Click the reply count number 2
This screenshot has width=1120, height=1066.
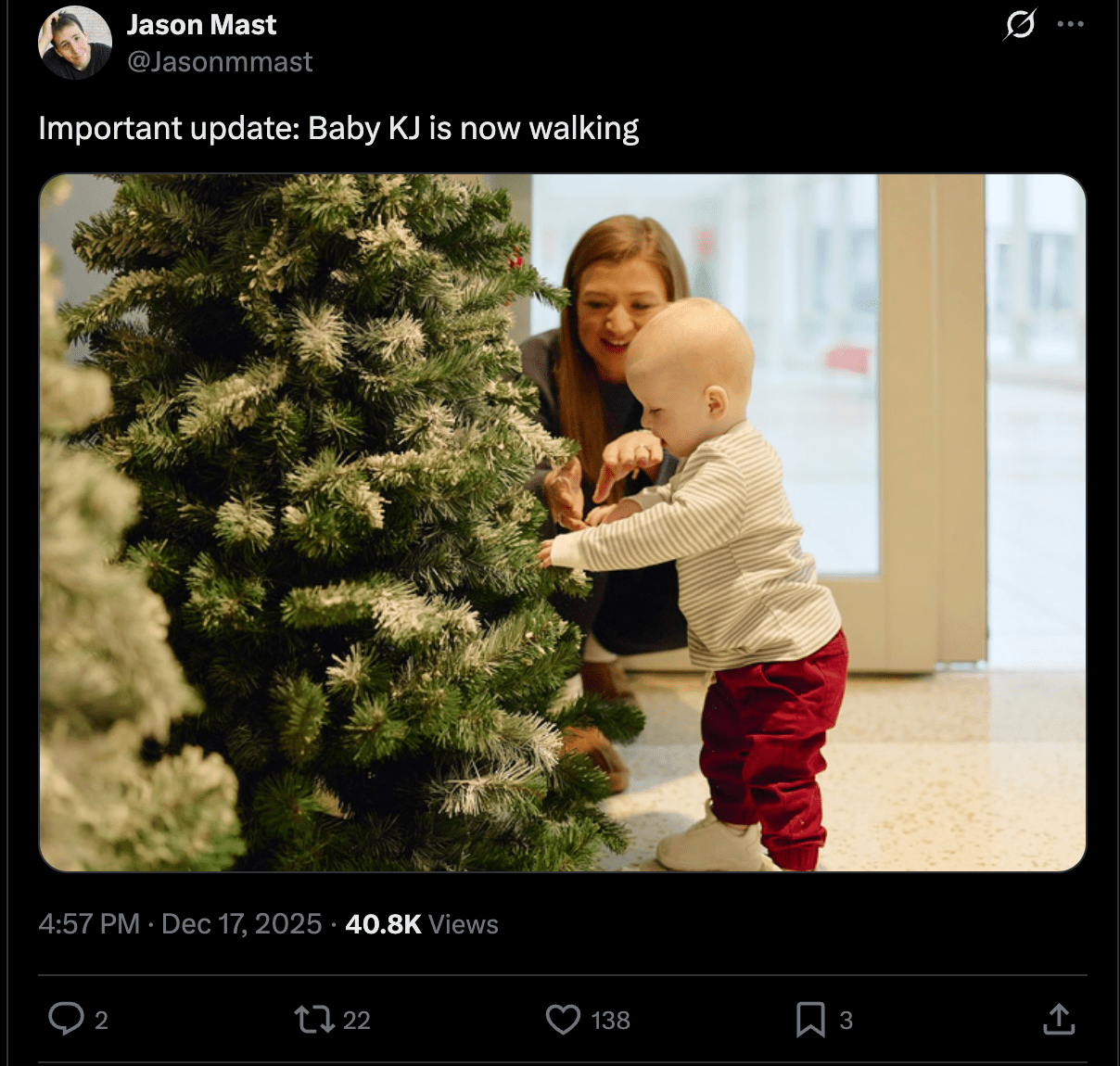[x=101, y=1021]
